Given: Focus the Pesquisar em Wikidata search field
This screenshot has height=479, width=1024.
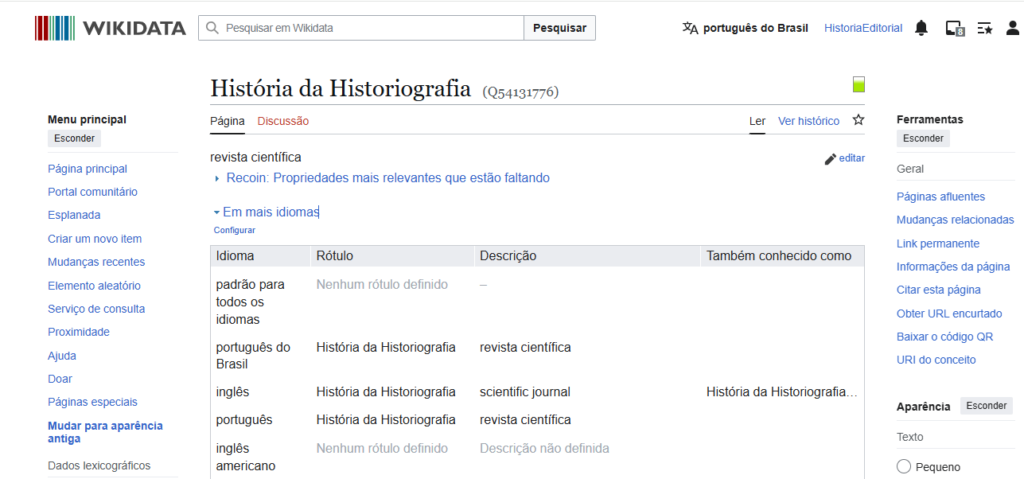Looking at the screenshot, I should [x=361, y=28].
